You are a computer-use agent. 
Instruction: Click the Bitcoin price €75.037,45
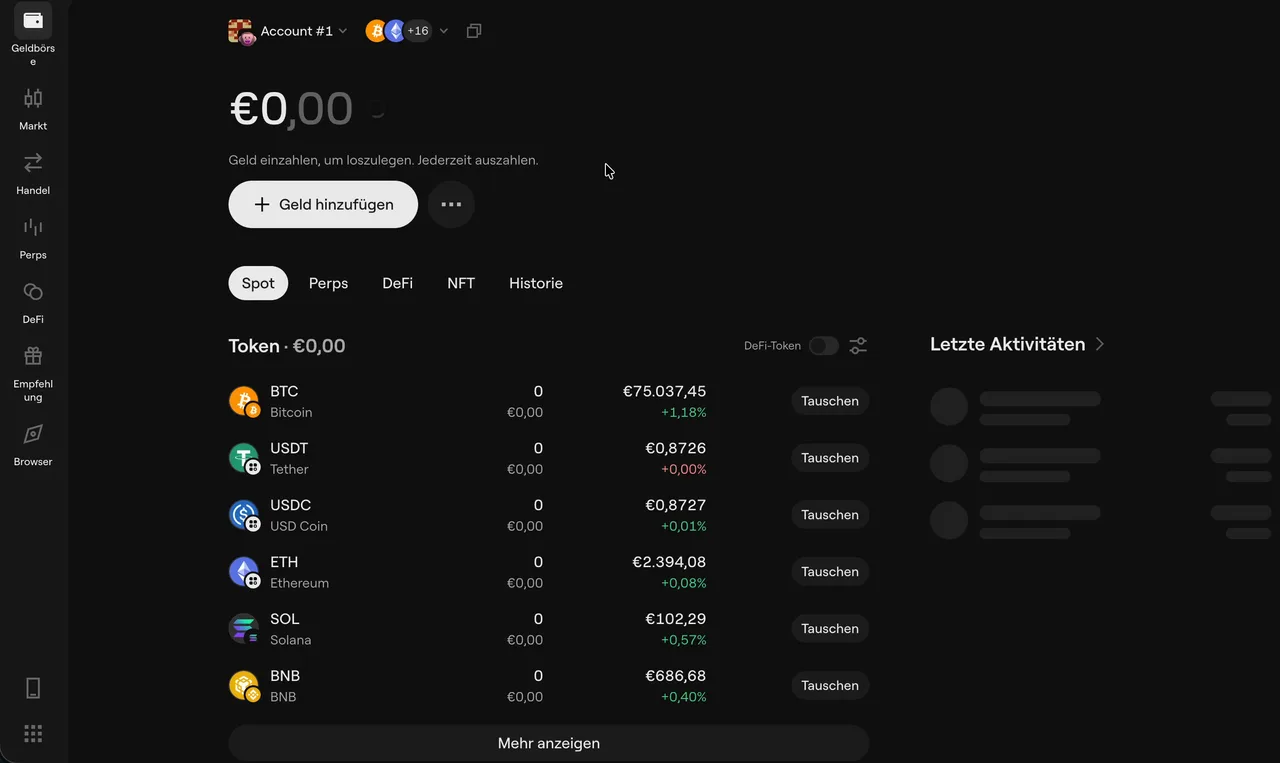(664, 391)
